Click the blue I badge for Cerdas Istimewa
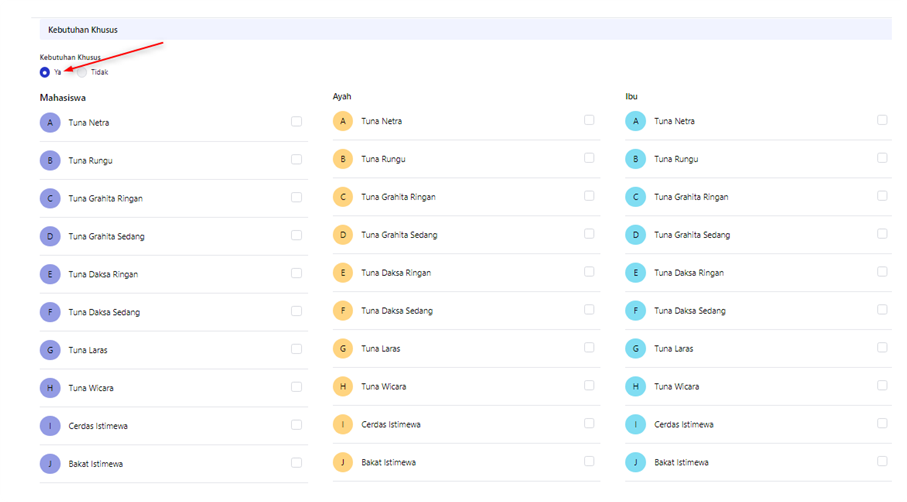907x502 pixels. (635, 425)
